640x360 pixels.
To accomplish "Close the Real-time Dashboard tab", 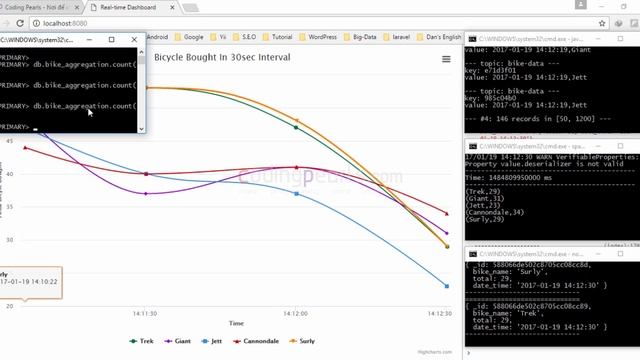I will [x=172, y=7].
